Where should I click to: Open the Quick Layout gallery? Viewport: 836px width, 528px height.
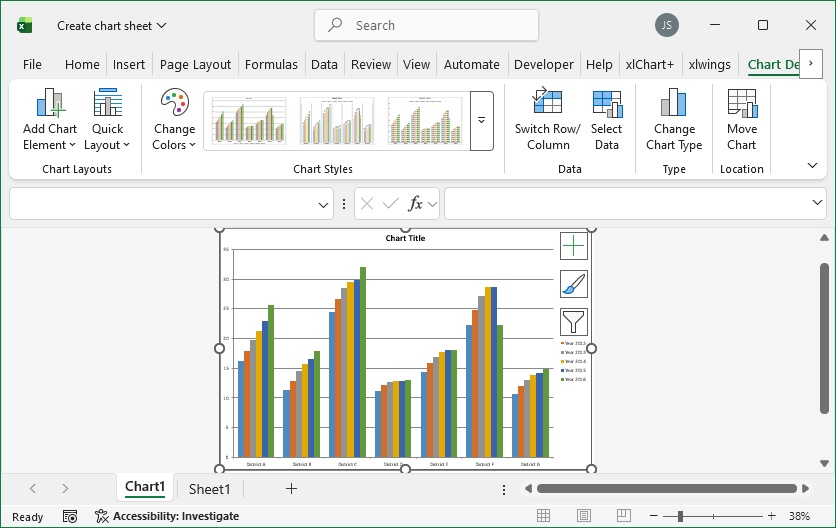pos(107,119)
